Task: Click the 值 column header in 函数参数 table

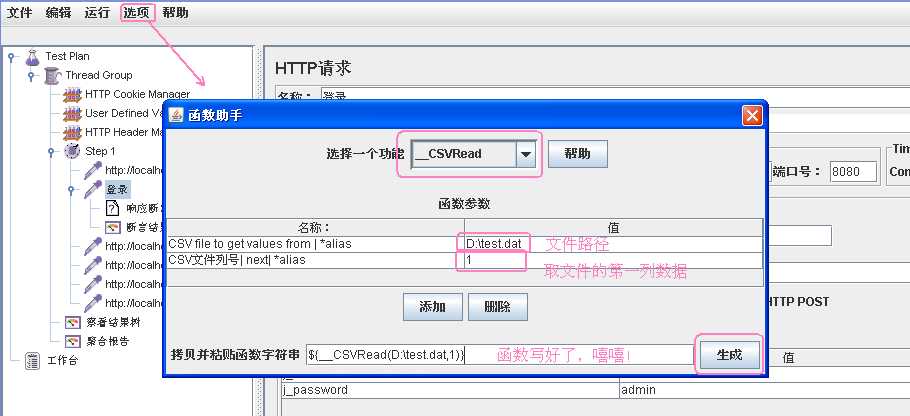Action: [x=613, y=227]
